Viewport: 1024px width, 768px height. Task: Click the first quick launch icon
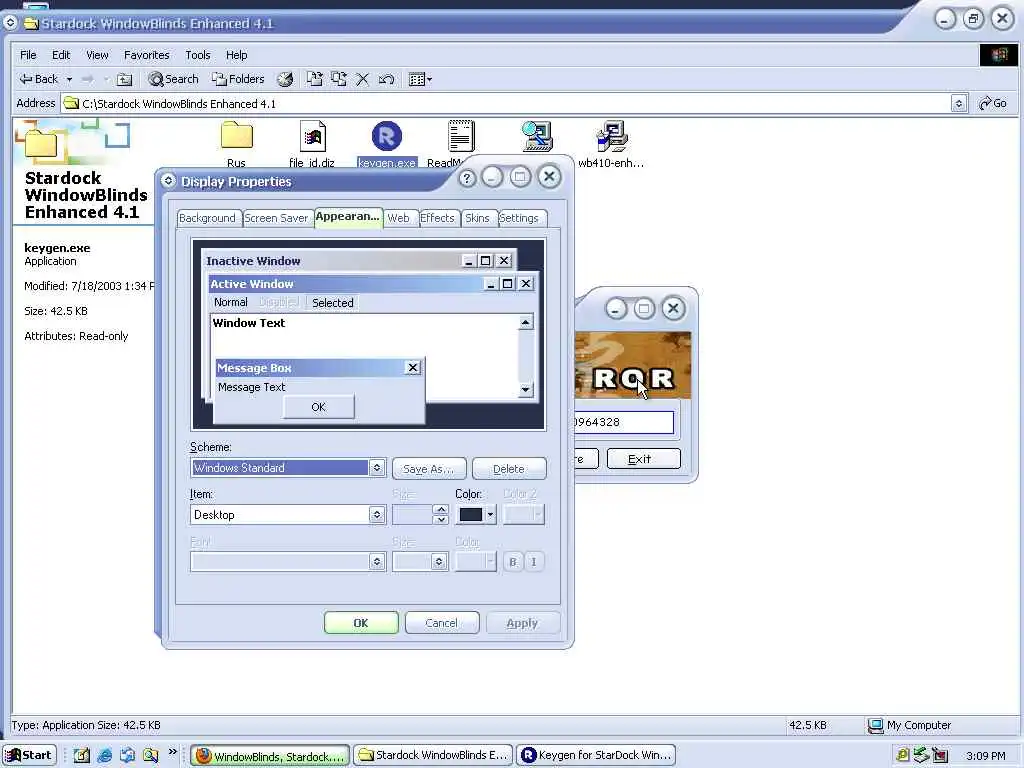82,756
